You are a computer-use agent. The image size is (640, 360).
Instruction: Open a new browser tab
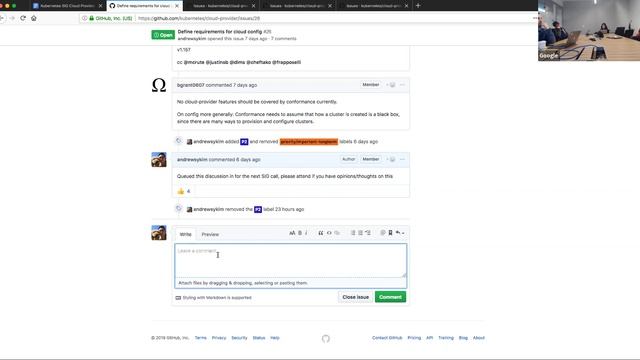tap(418, 6)
